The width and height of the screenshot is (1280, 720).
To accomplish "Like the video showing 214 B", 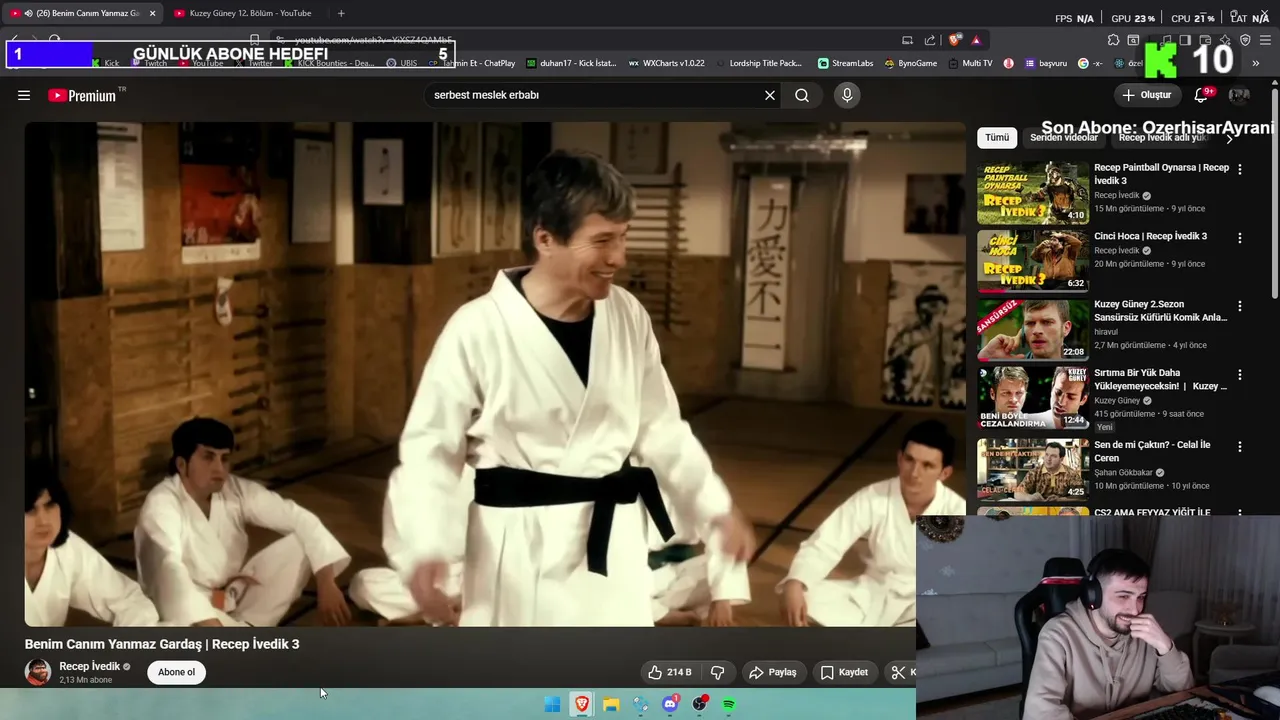I will tap(669, 672).
